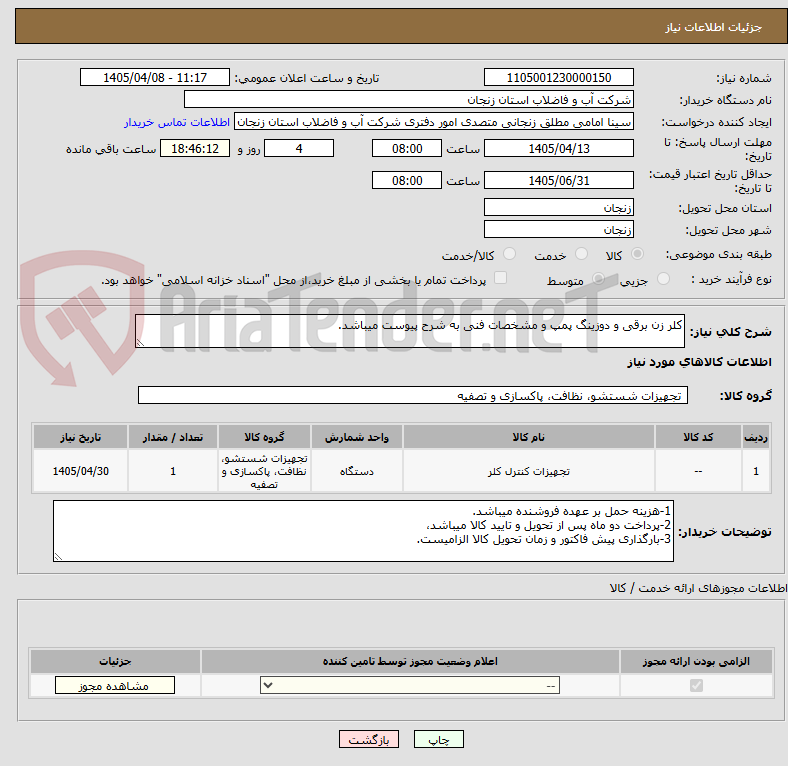
Task: Click the الزامی بودن ارائه مجوز header
Action: pyautogui.click(x=696, y=662)
